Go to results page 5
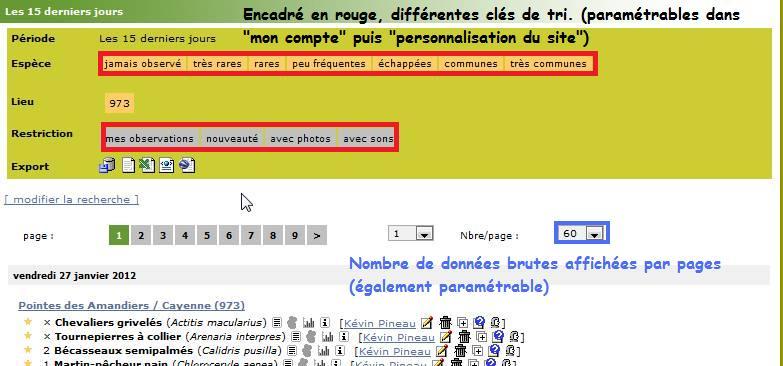Screen dimensions: 783x366 click(207, 235)
